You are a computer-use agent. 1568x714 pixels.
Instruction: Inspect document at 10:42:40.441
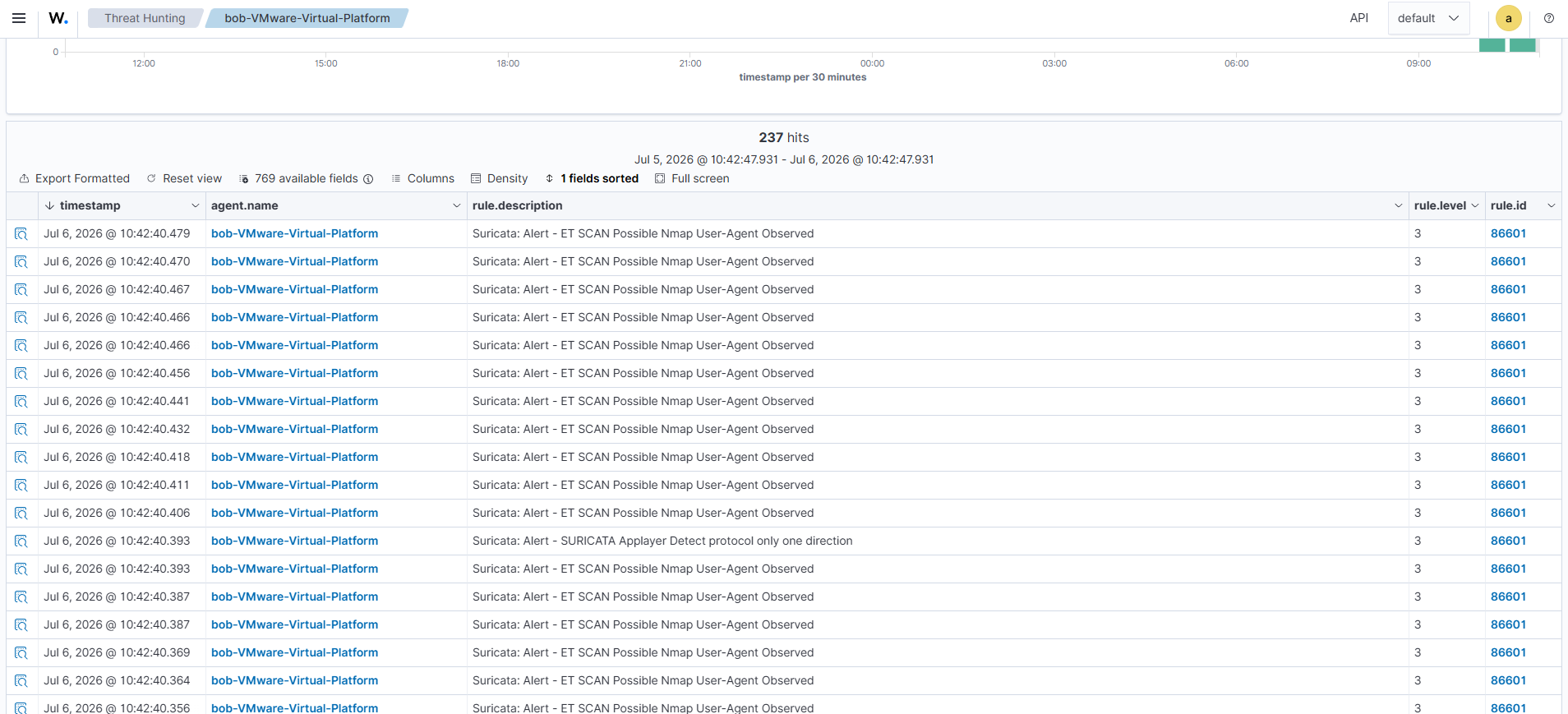[21, 402]
